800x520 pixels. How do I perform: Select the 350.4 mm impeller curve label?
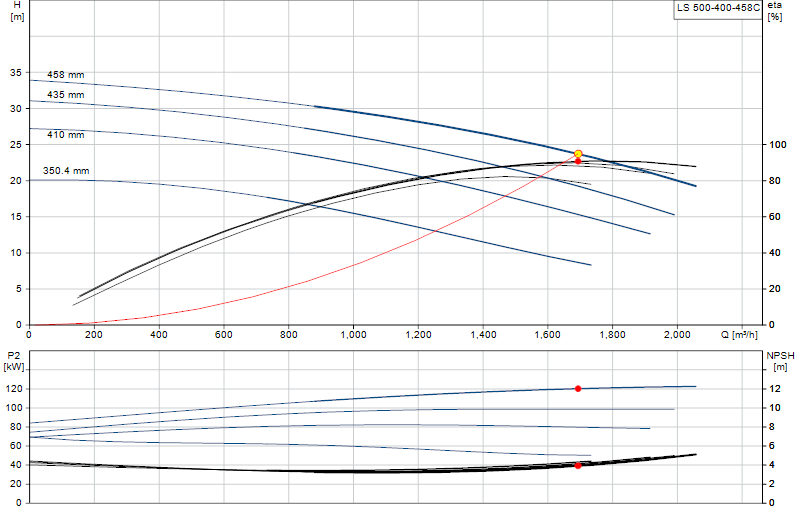(66, 170)
